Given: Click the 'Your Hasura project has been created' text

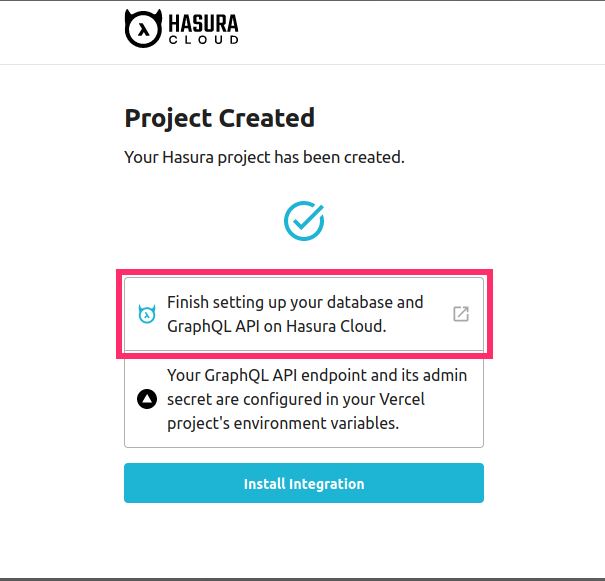Looking at the screenshot, I should pos(264,157).
